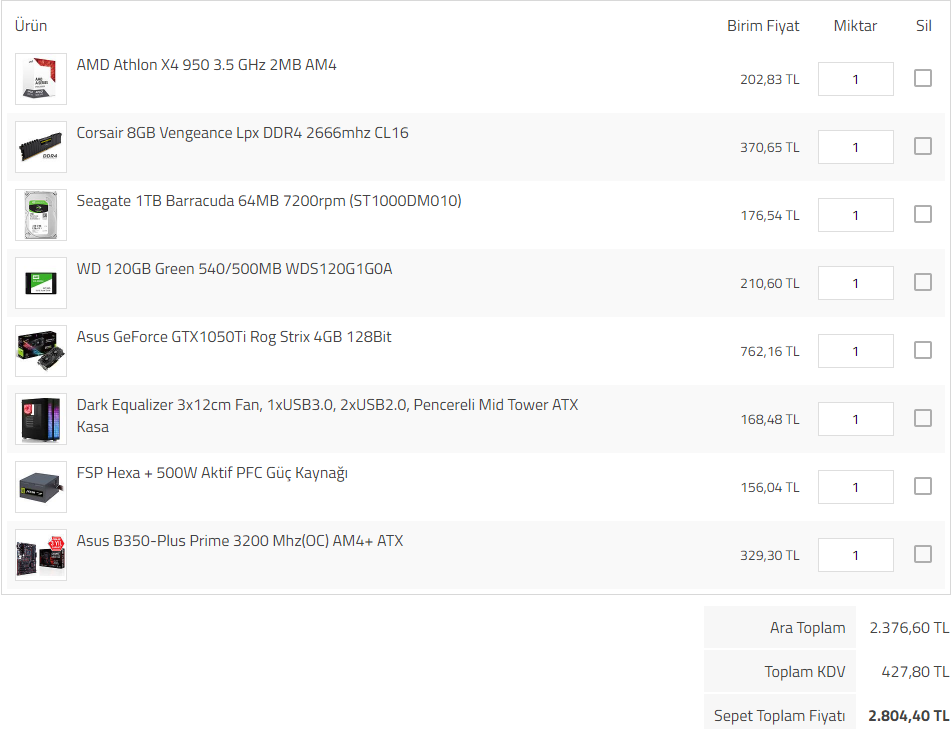Click the AMD Athlon X4 950 product thumbnail
This screenshot has height=729, width=952.
click(x=41, y=79)
